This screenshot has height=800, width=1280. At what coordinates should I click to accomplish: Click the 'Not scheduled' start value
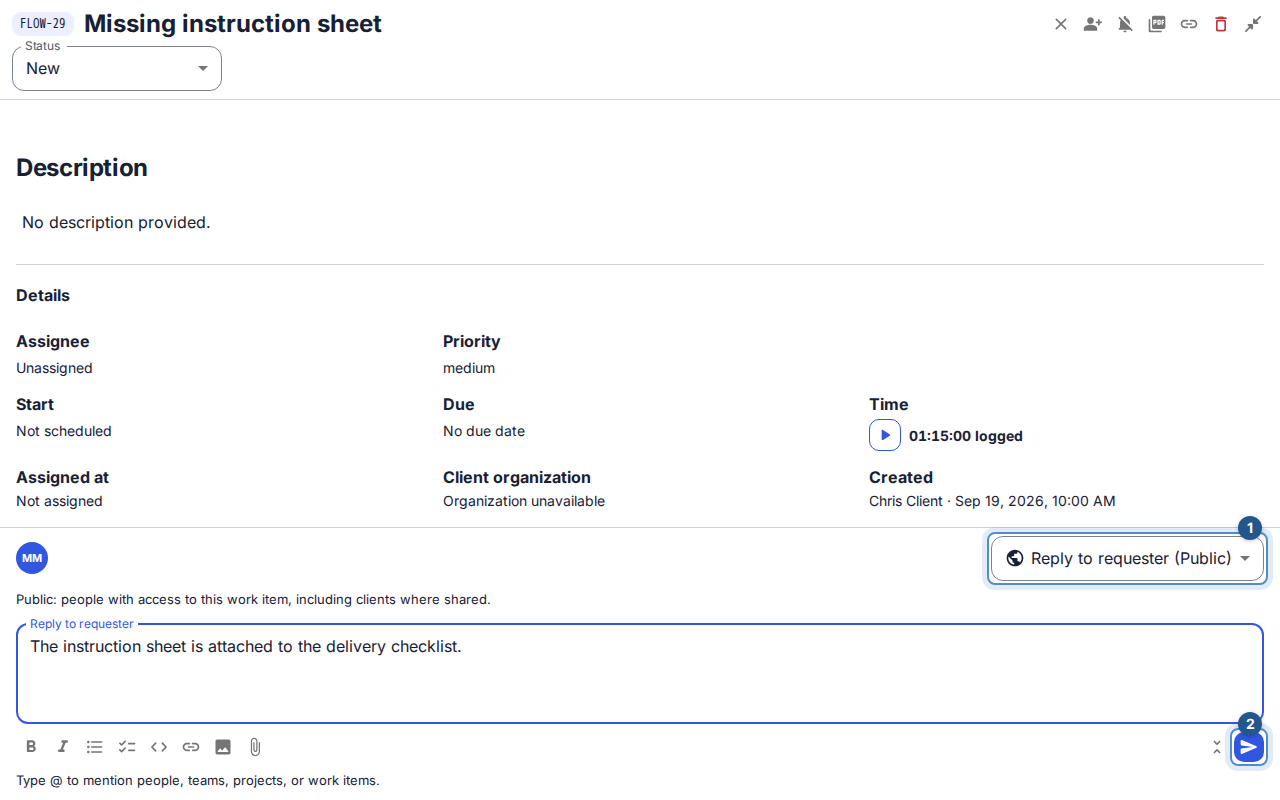click(64, 431)
